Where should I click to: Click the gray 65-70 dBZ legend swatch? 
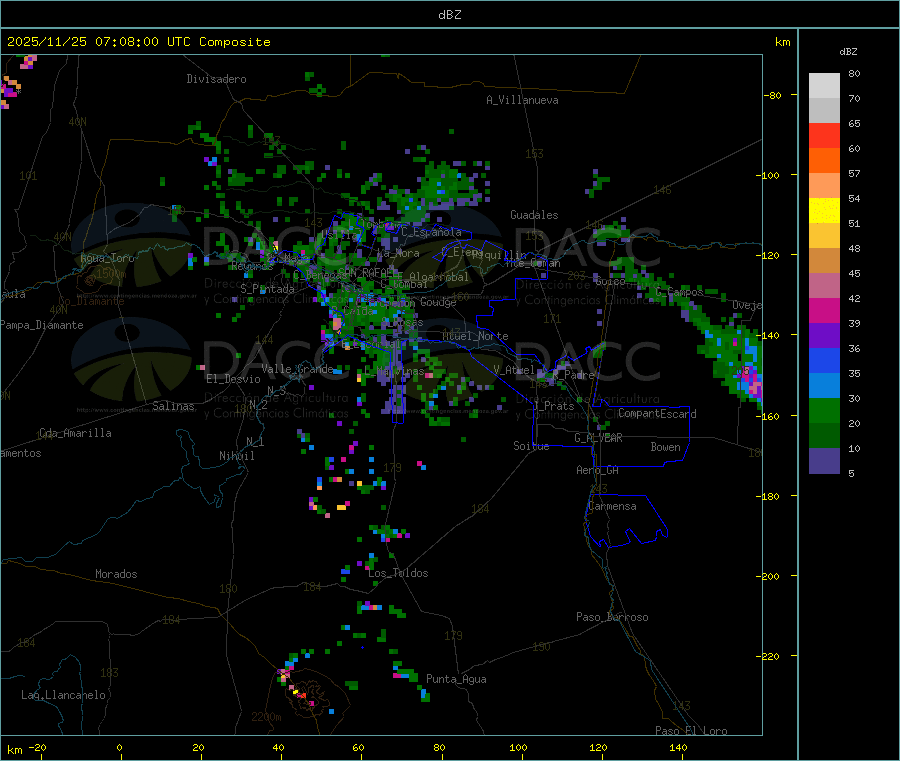[824, 111]
